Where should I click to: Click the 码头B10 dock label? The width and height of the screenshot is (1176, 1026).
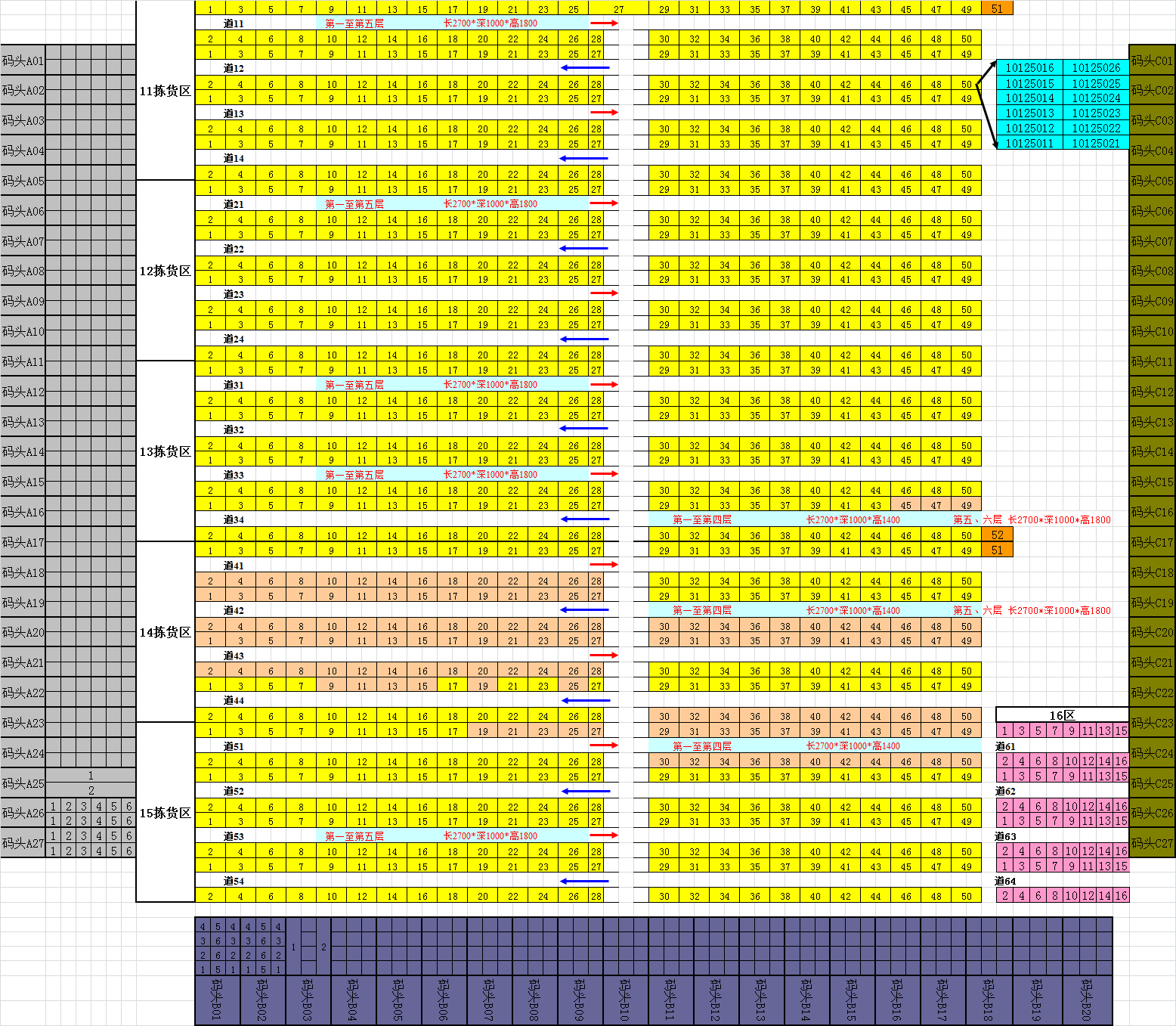[x=625, y=1000]
